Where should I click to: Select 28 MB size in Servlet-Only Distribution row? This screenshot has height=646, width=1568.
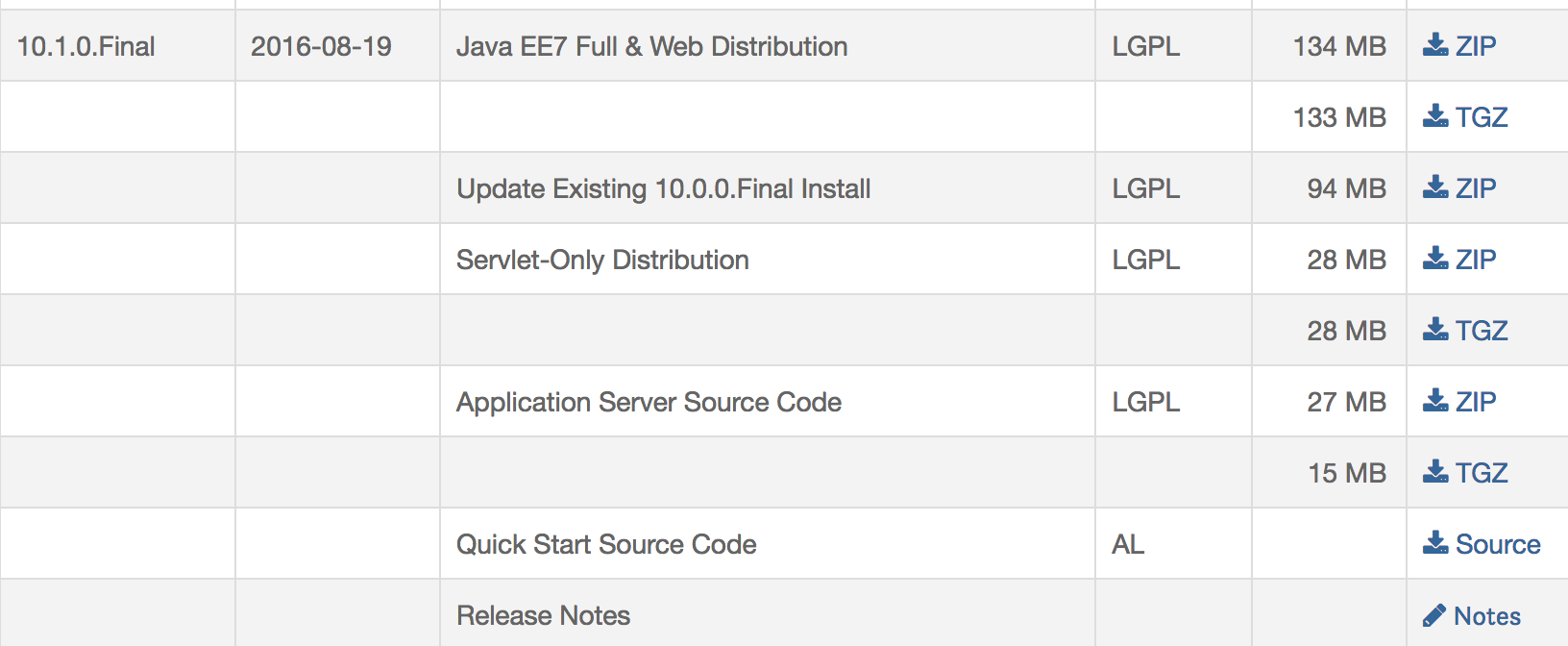1346,260
